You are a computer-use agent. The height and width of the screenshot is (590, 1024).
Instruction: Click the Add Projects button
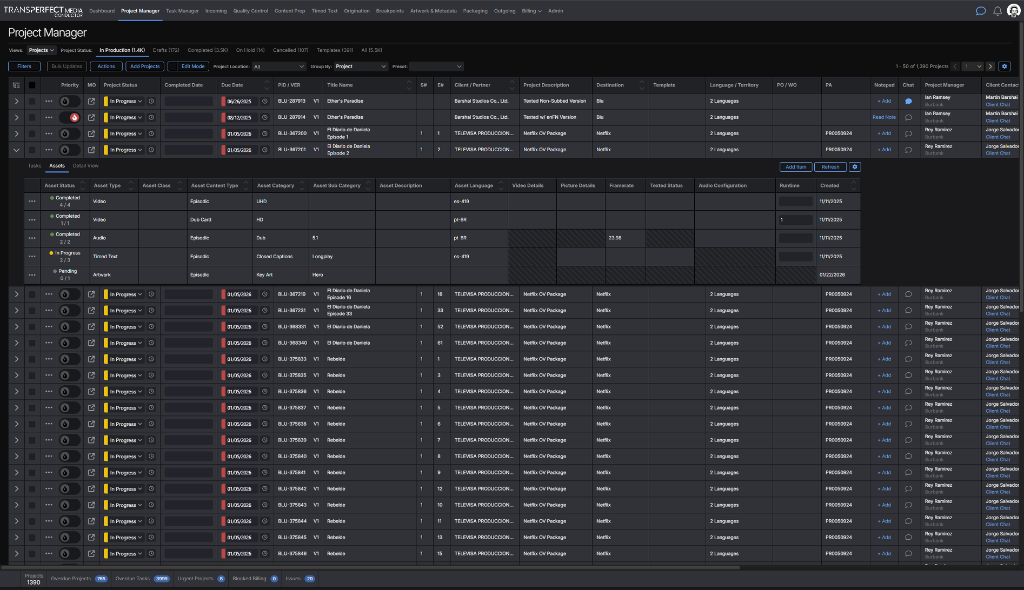click(144, 66)
